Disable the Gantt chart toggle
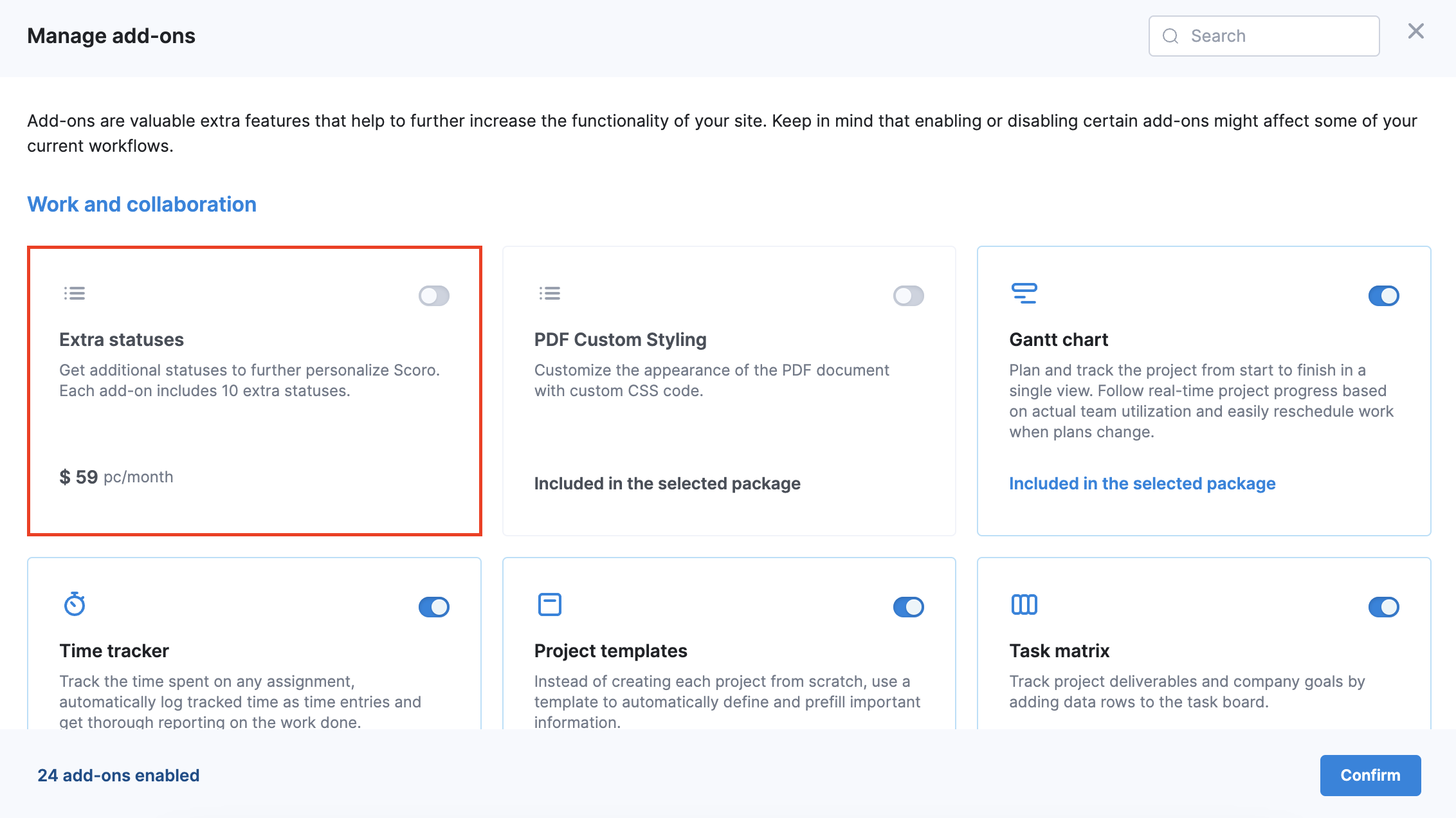Screen dimensions: 1456x818 (x=1383, y=296)
